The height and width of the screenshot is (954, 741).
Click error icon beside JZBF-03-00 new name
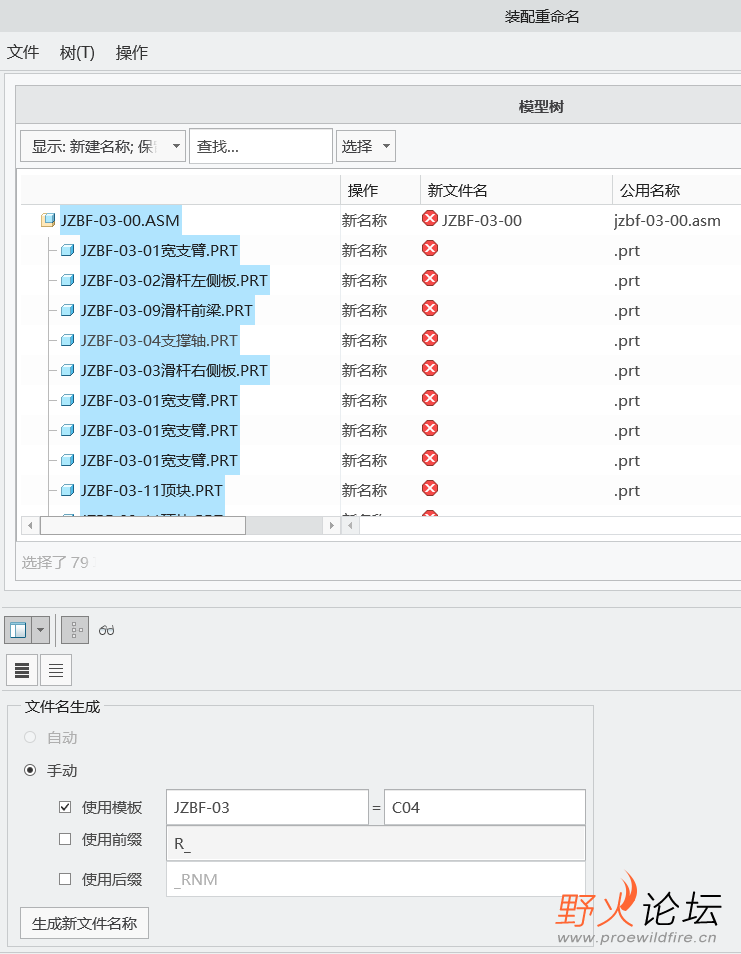[430, 218]
